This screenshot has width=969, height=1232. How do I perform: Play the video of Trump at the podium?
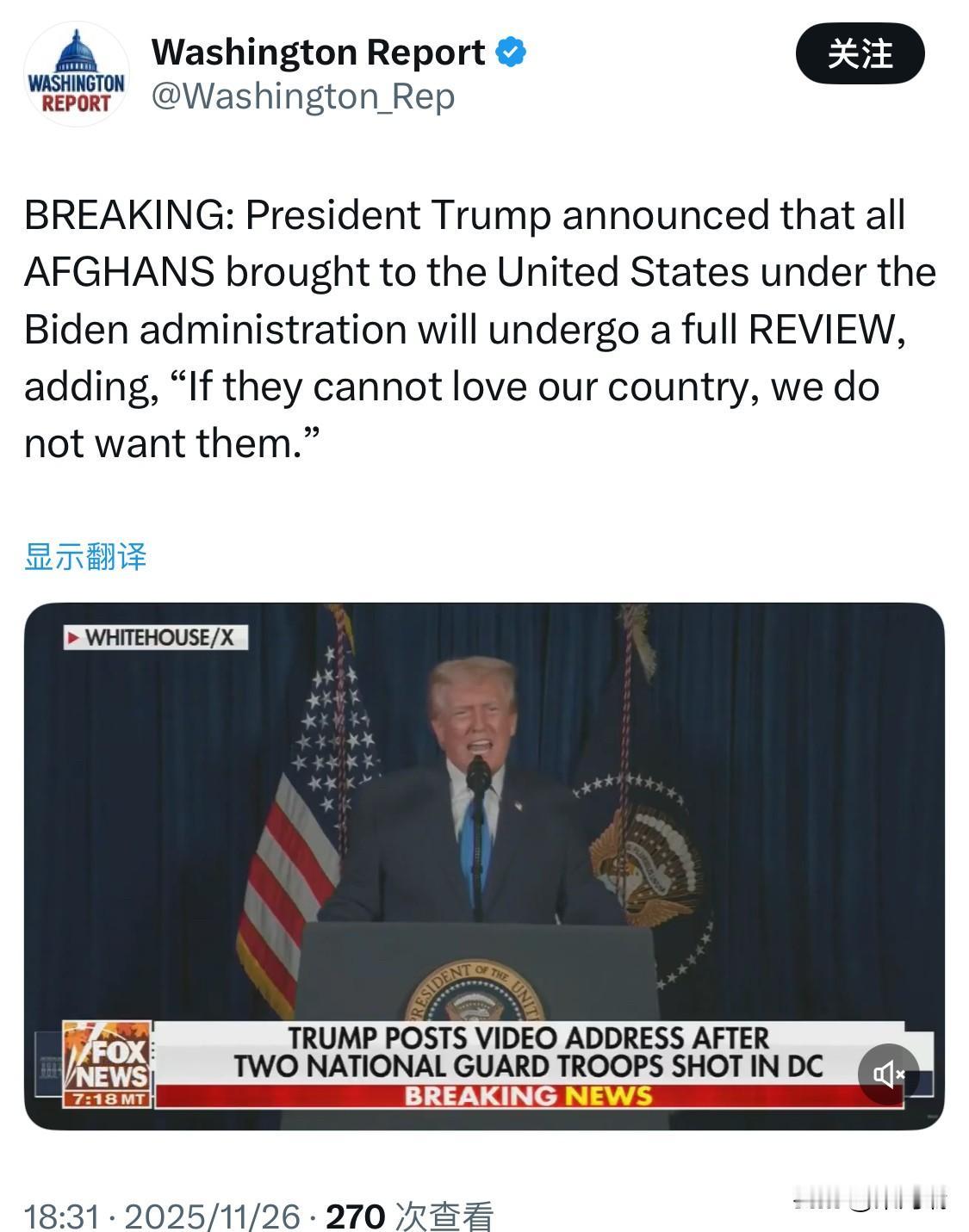coord(484,865)
